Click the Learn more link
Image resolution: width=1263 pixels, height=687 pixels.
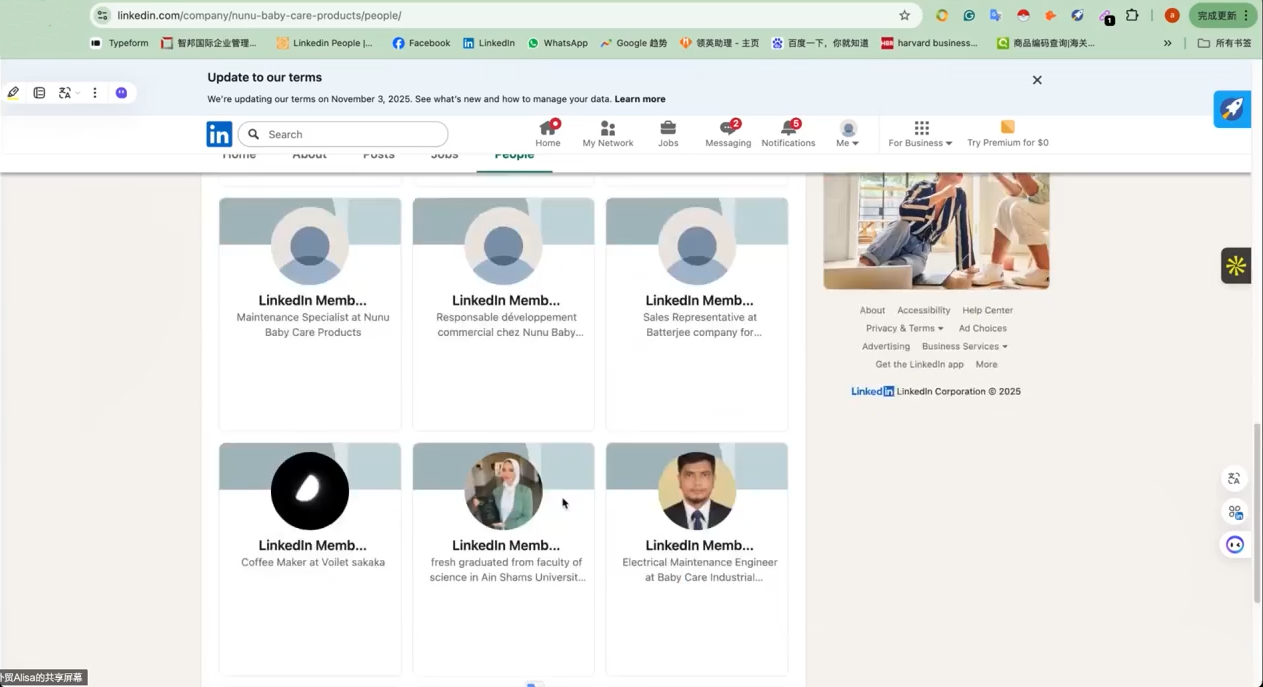point(640,99)
